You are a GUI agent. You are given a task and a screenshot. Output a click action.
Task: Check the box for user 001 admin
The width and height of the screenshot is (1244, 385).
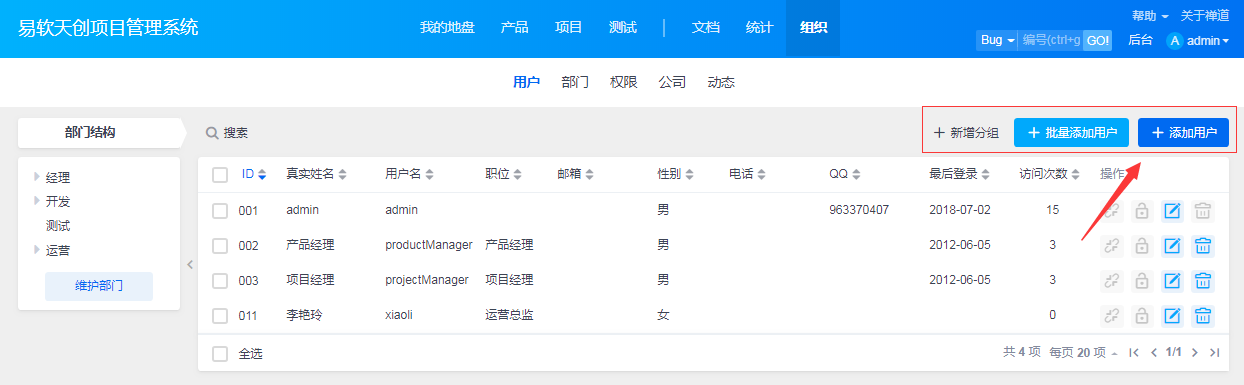point(220,211)
